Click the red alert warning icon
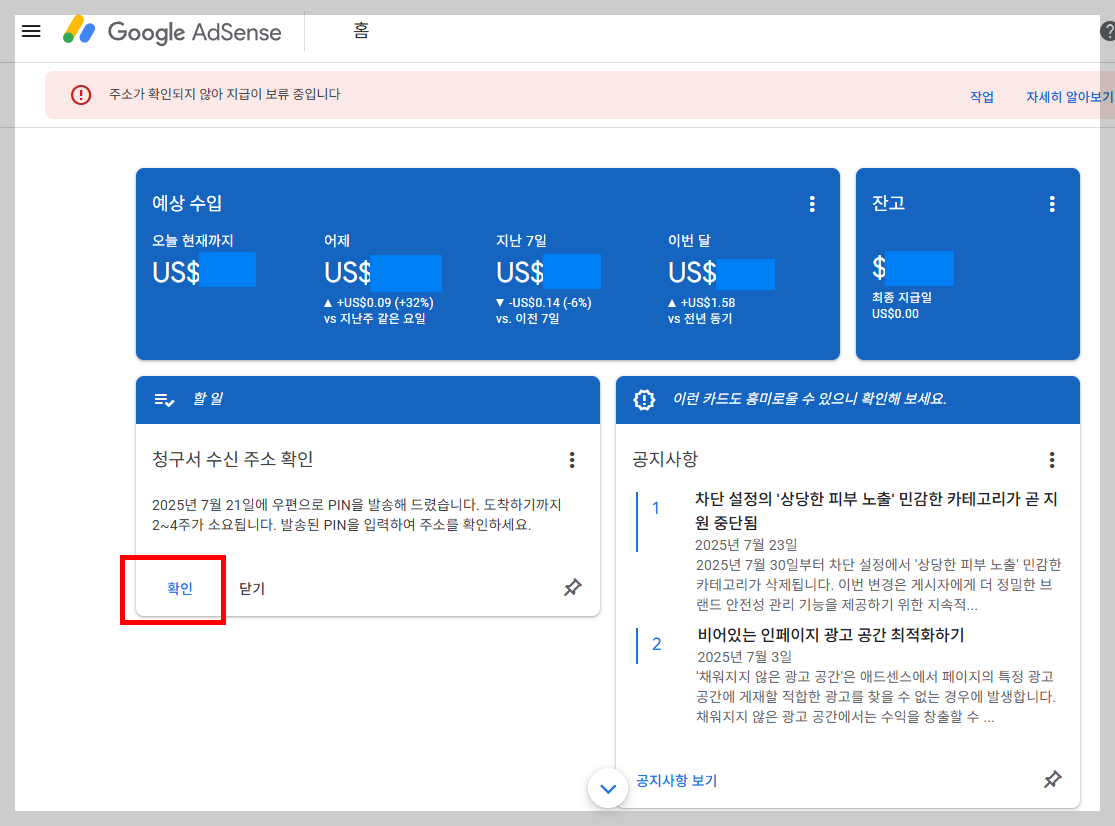1115x826 pixels. point(81,95)
